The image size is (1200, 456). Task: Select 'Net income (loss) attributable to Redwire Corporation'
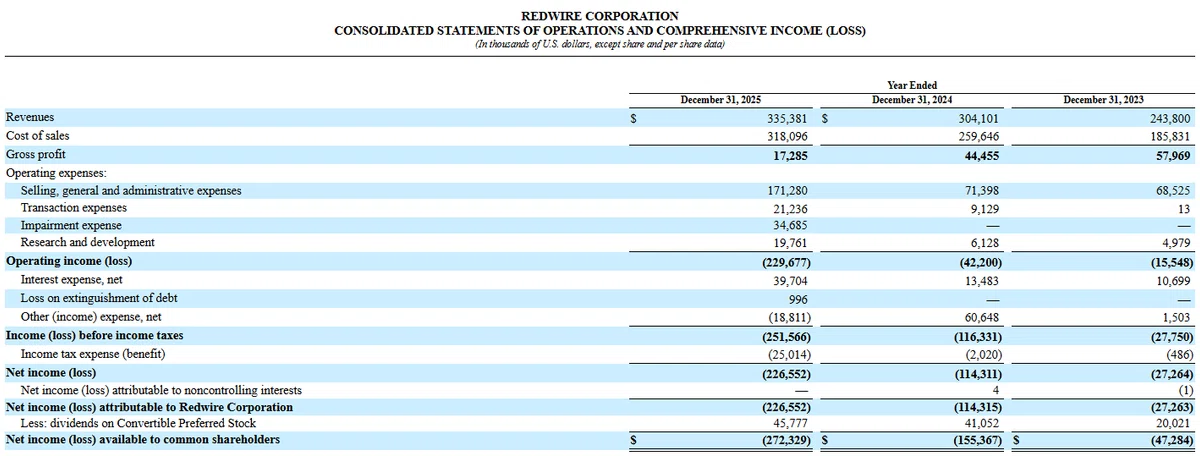pos(149,407)
